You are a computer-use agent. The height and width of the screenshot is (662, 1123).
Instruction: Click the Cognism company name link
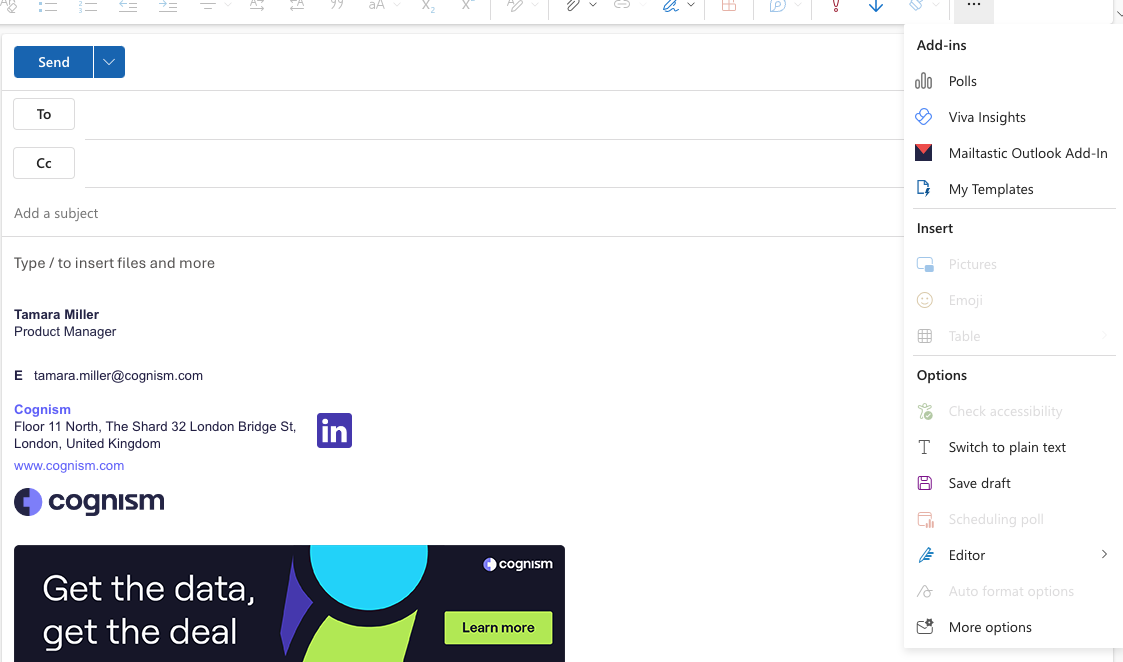click(42, 410)
